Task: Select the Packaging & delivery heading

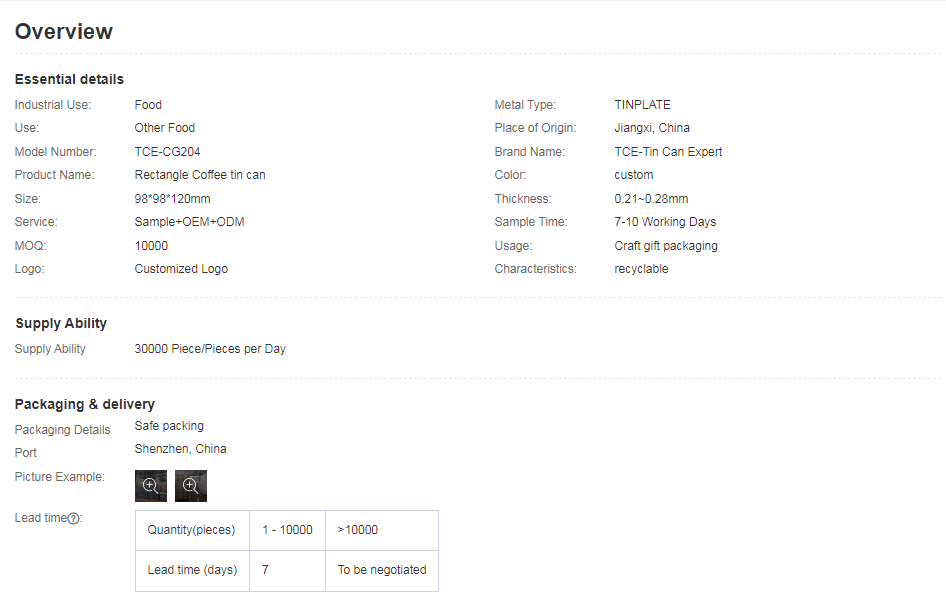Action: 85,404
